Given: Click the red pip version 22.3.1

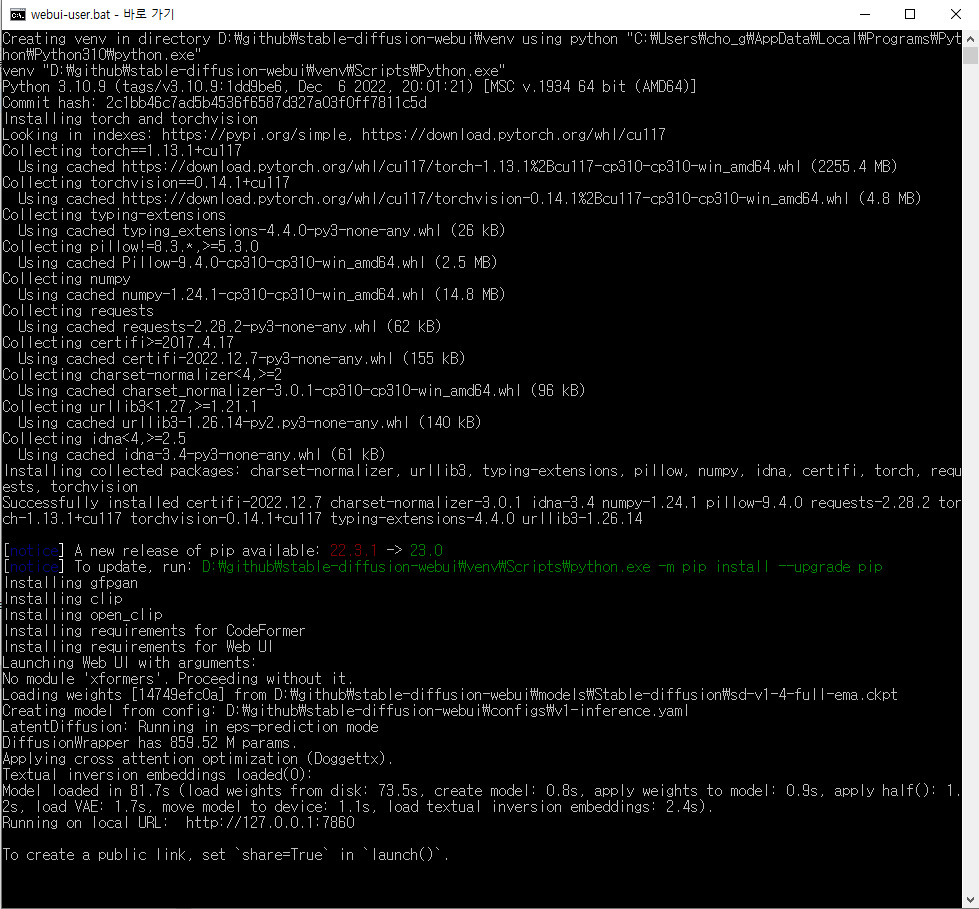Looking at the screenshot, I should 353,551.
